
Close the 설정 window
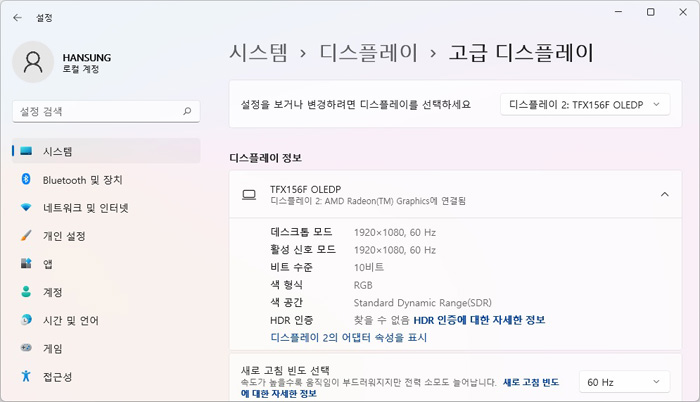point(683,12)
